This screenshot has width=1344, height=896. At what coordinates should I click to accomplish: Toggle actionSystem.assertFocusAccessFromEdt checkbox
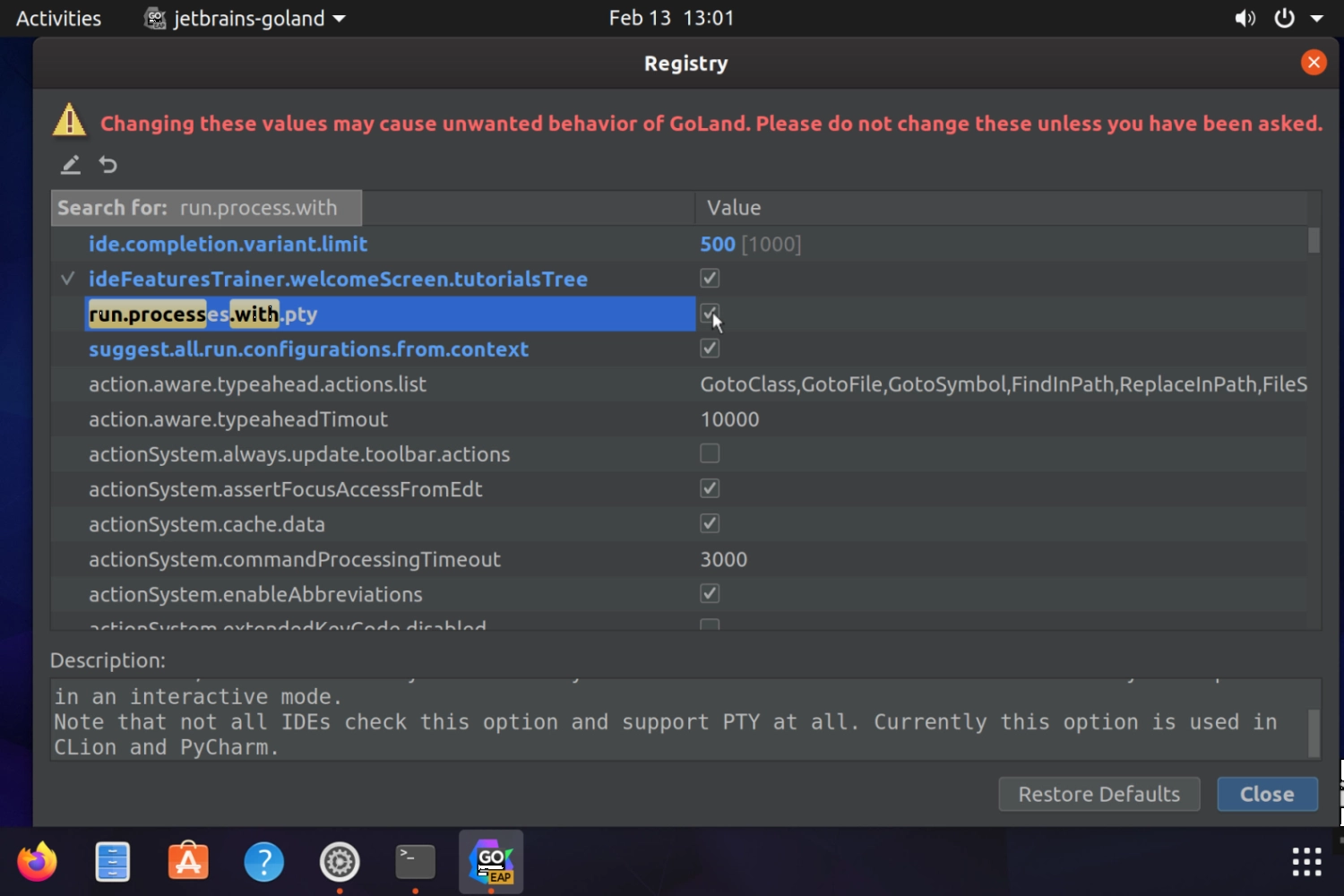(710, 488)
